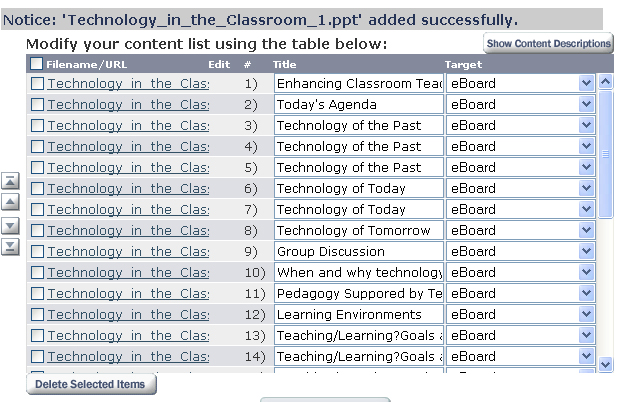Check the box for item 1 Enhancing Classroom
The image size is (618, 402).
(37, 84)
